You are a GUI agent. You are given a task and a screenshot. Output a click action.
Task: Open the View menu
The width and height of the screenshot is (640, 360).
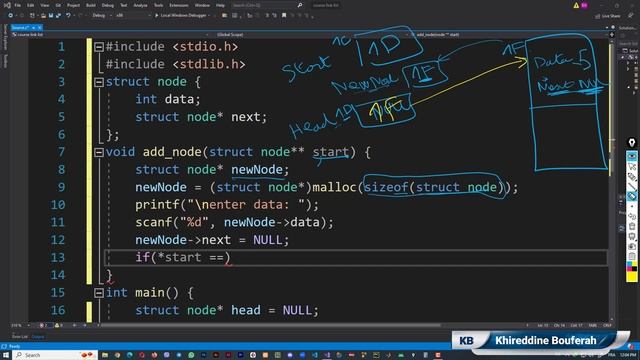(44, 5)
